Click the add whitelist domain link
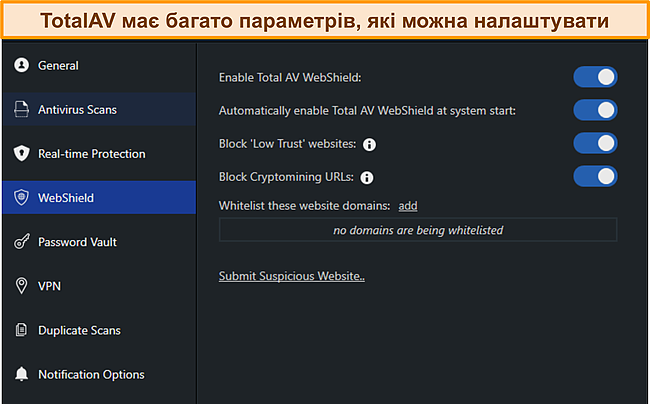 (407, 206)
